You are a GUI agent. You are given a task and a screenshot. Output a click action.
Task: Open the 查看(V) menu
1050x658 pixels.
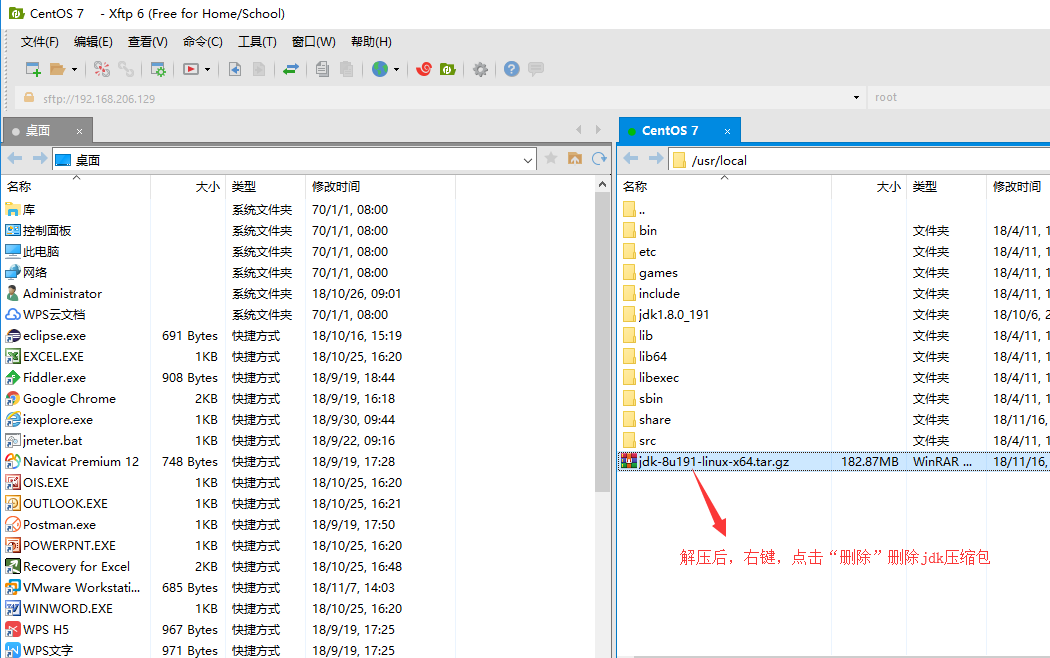tap(147, 42)
